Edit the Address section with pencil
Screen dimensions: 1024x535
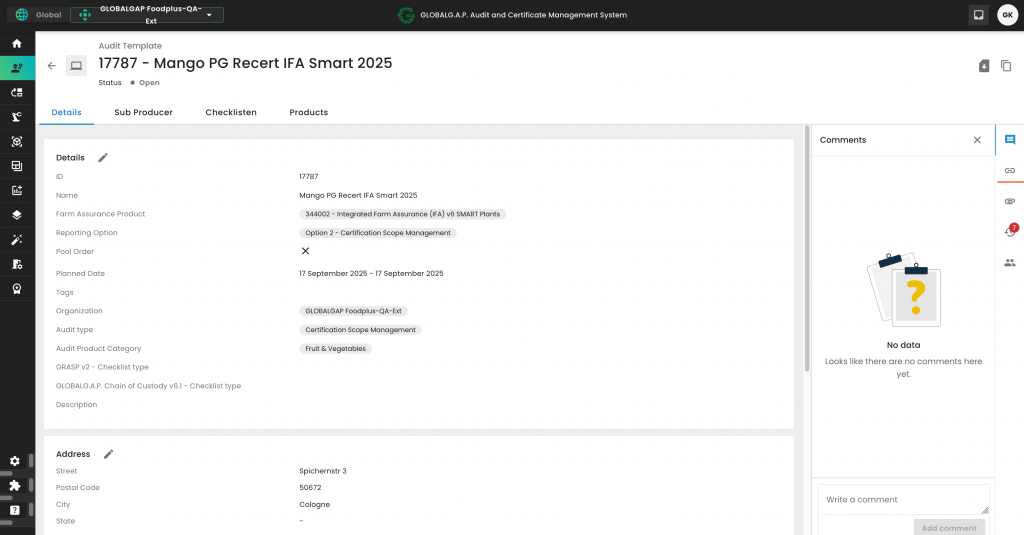(x=109, y=454)
